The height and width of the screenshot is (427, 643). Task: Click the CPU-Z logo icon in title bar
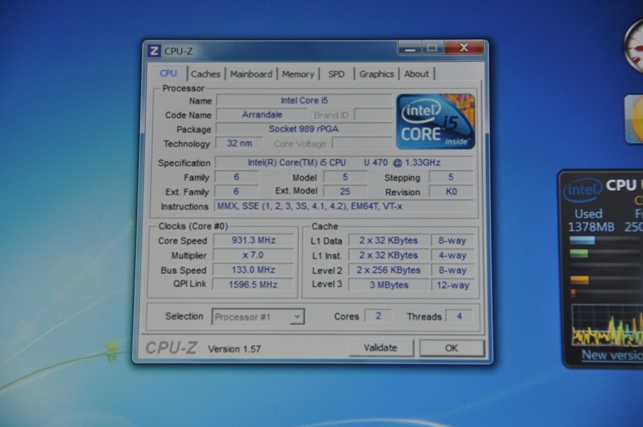tap(154, 51)
